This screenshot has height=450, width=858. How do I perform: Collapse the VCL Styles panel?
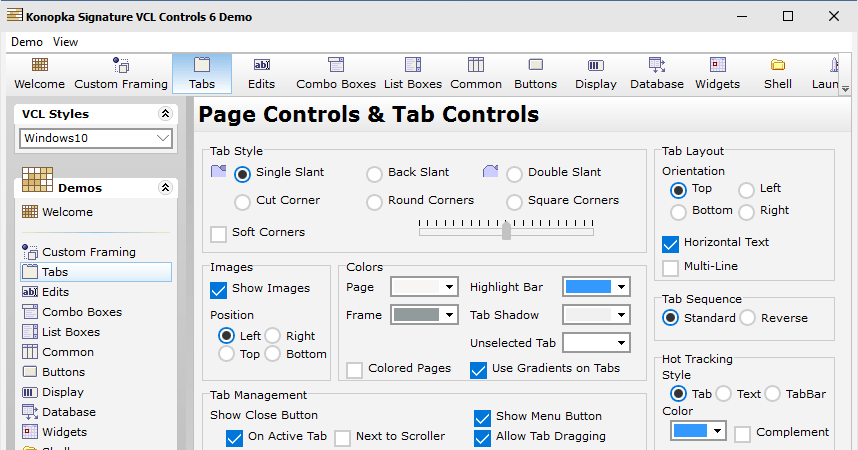165,113
